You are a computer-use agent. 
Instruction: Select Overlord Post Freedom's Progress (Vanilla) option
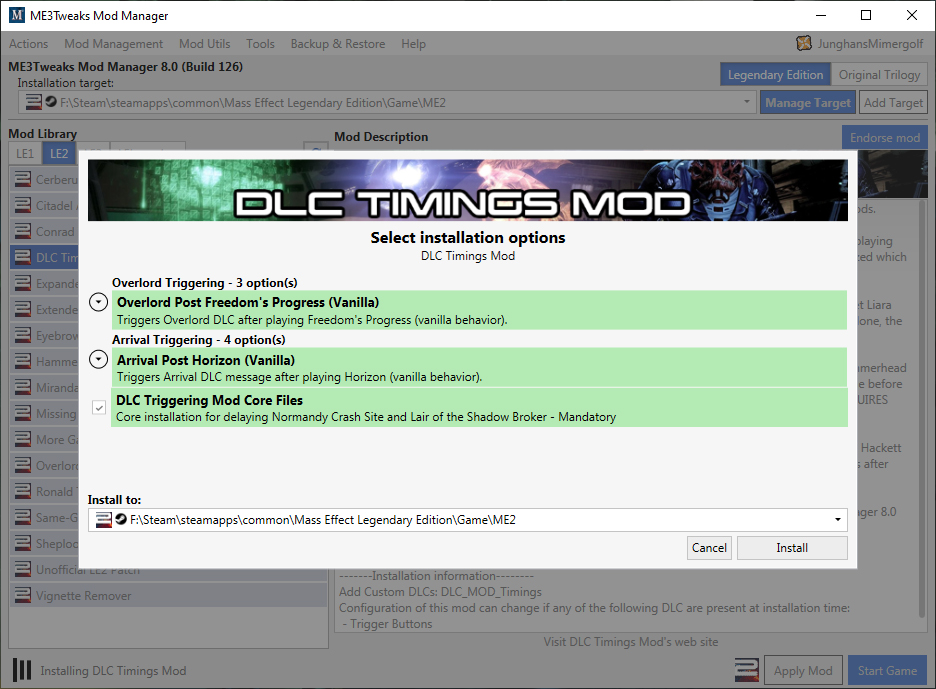(x=479, y=310)
